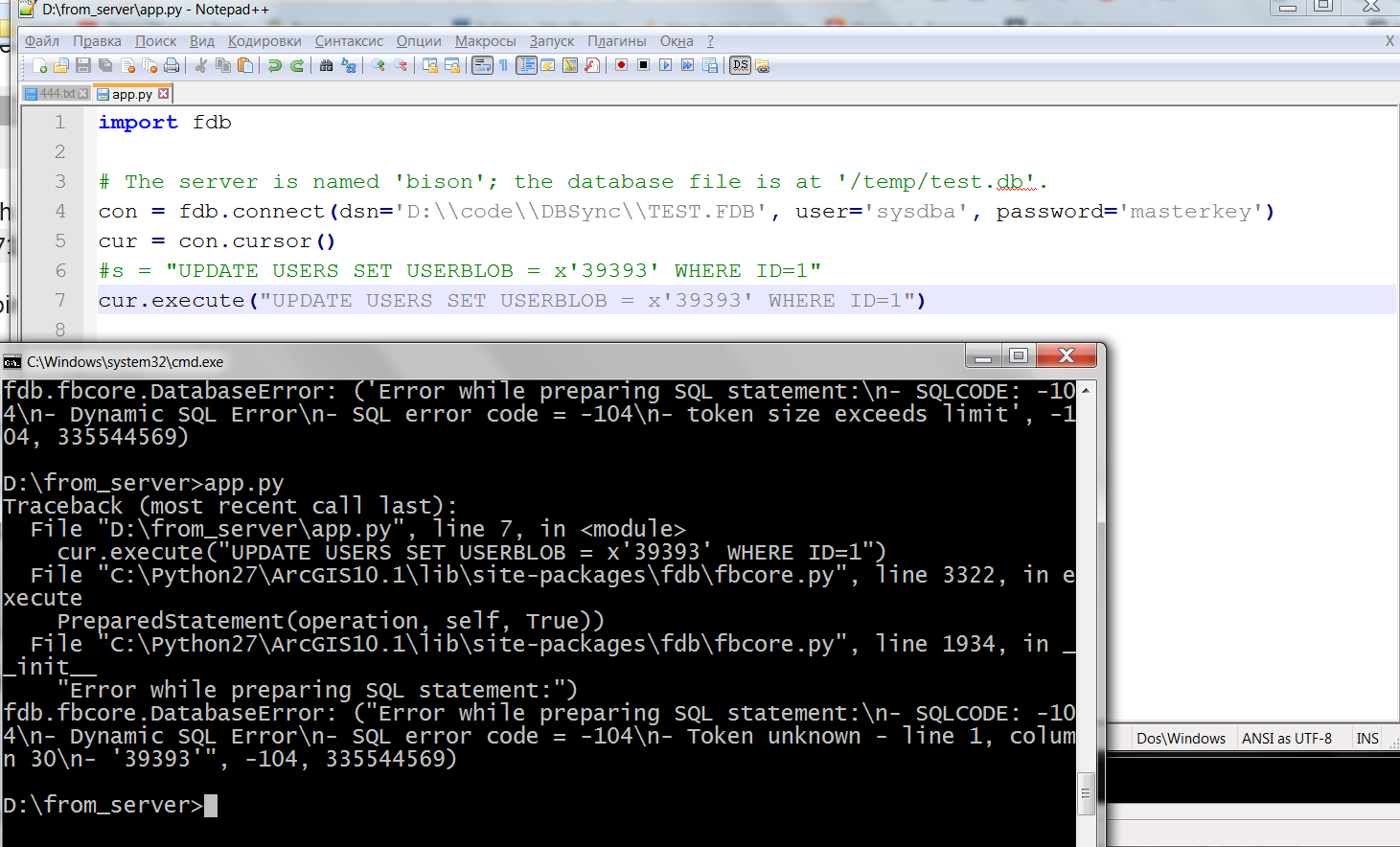Click the Notepad++ title bar app icon
The width and height of the screenshot is (1400, 847).
click(27, 10)
